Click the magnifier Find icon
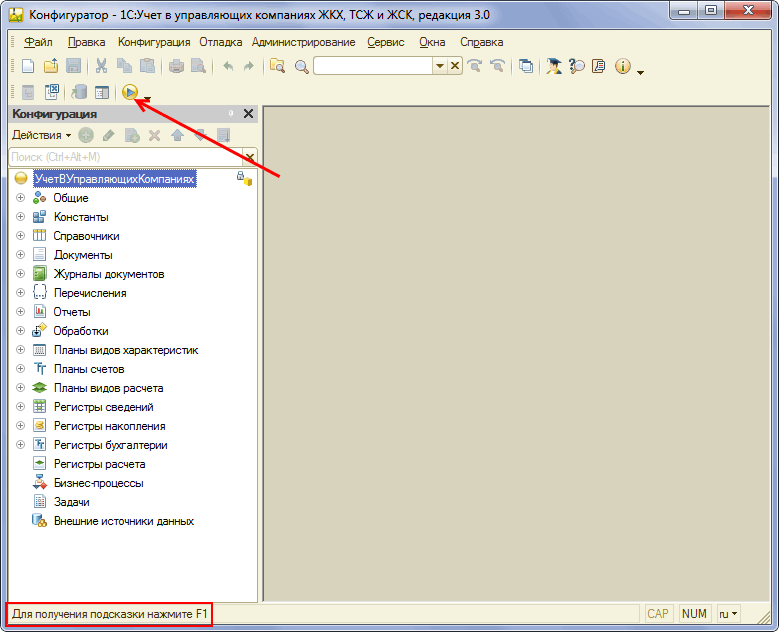Screen dimensions: 779x632 301,66
